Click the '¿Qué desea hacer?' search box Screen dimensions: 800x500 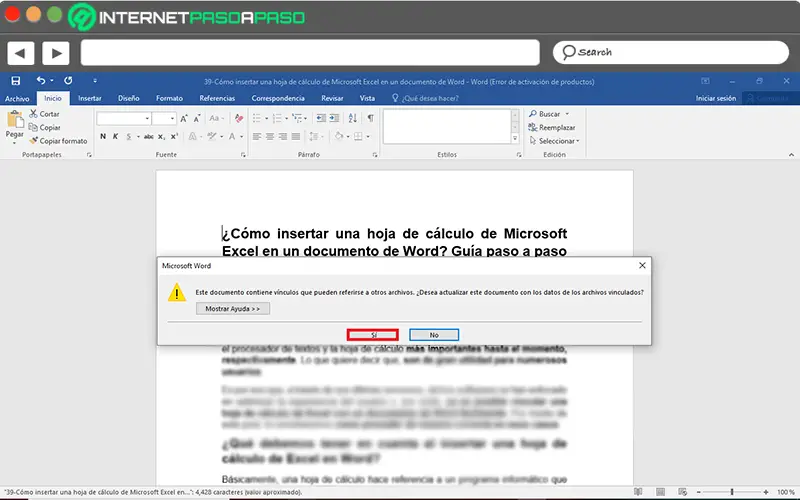point(425,98)
